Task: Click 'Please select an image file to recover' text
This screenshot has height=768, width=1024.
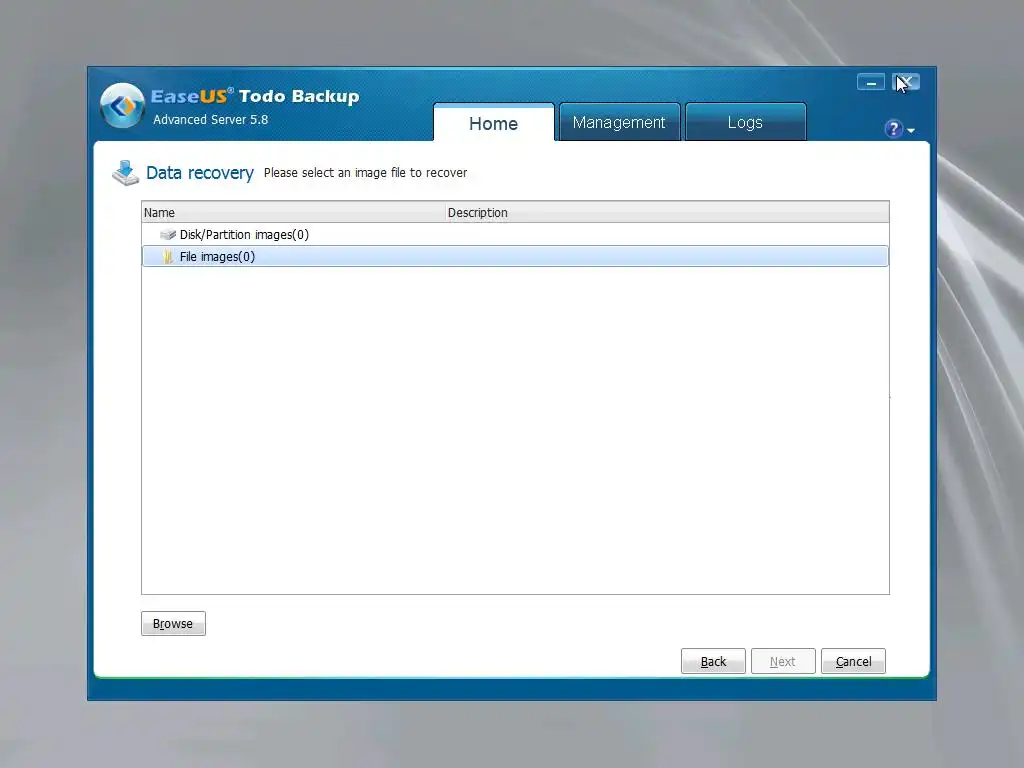Action: tap(366, 173)
